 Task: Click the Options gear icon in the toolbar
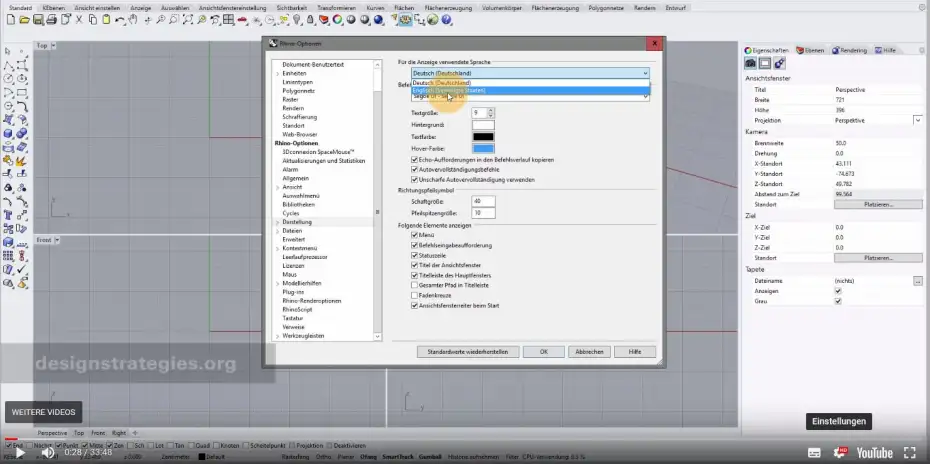click(x=406, y=20)
